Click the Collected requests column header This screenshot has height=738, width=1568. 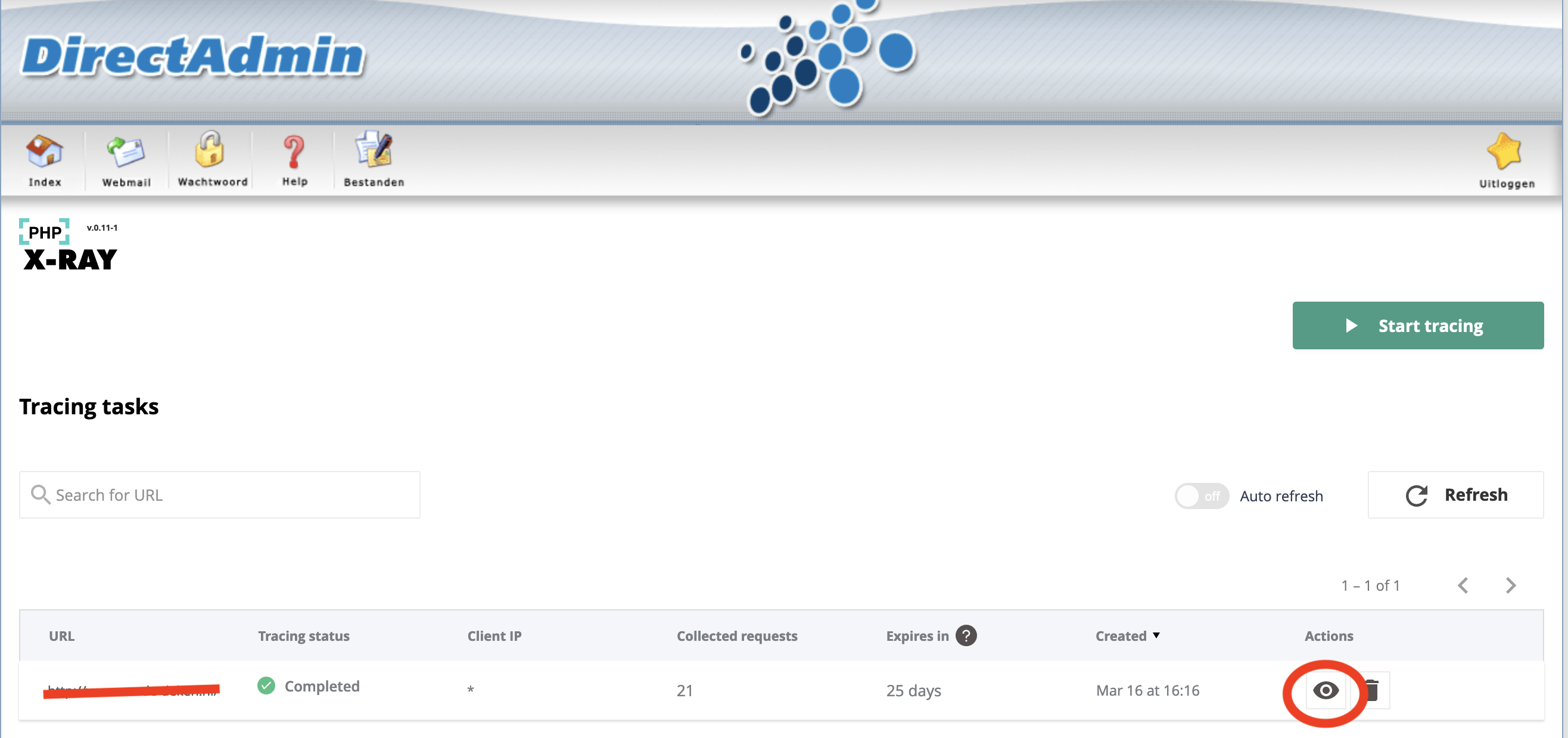pyautogui.click(x=737, y=636)
